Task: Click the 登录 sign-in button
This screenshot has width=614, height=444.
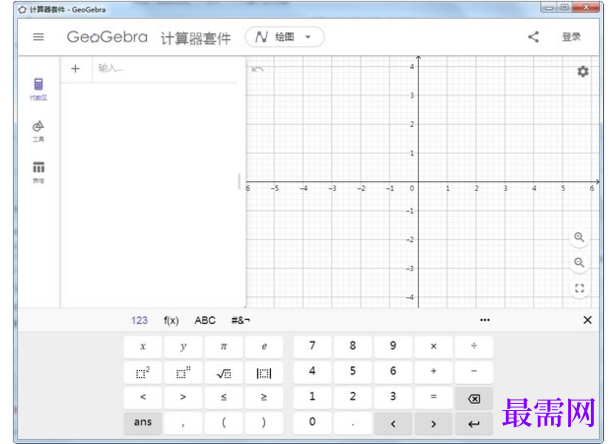Action: [x=571, y=37]
